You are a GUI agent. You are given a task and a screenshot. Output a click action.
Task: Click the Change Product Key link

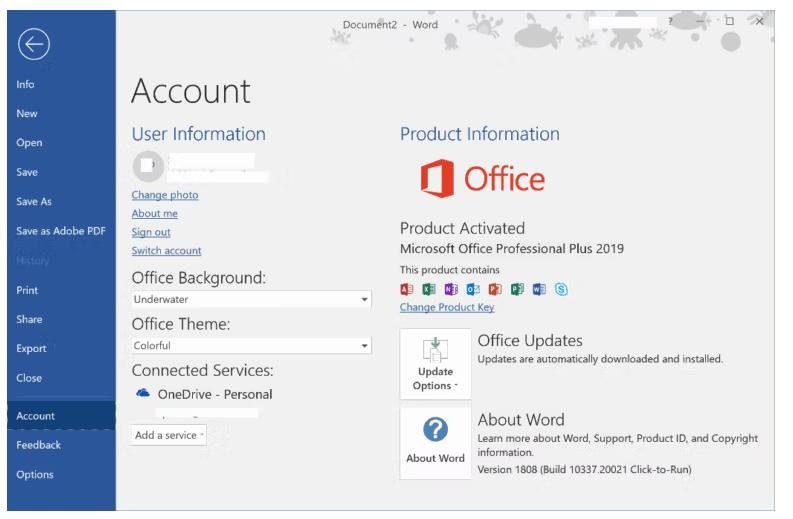click(x=447, y=308)
